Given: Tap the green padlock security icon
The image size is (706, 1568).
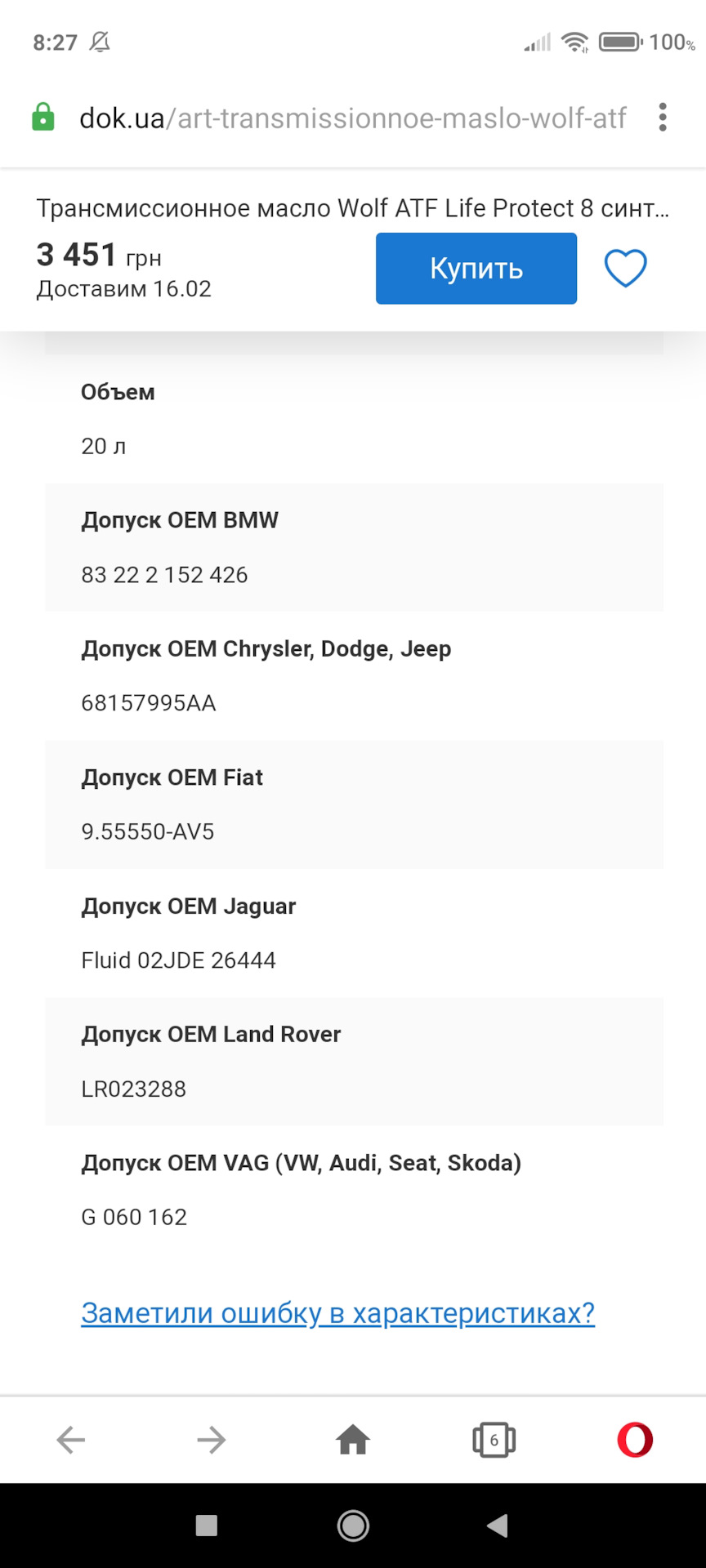Looking at the screenshot, I should click(42, 118).
